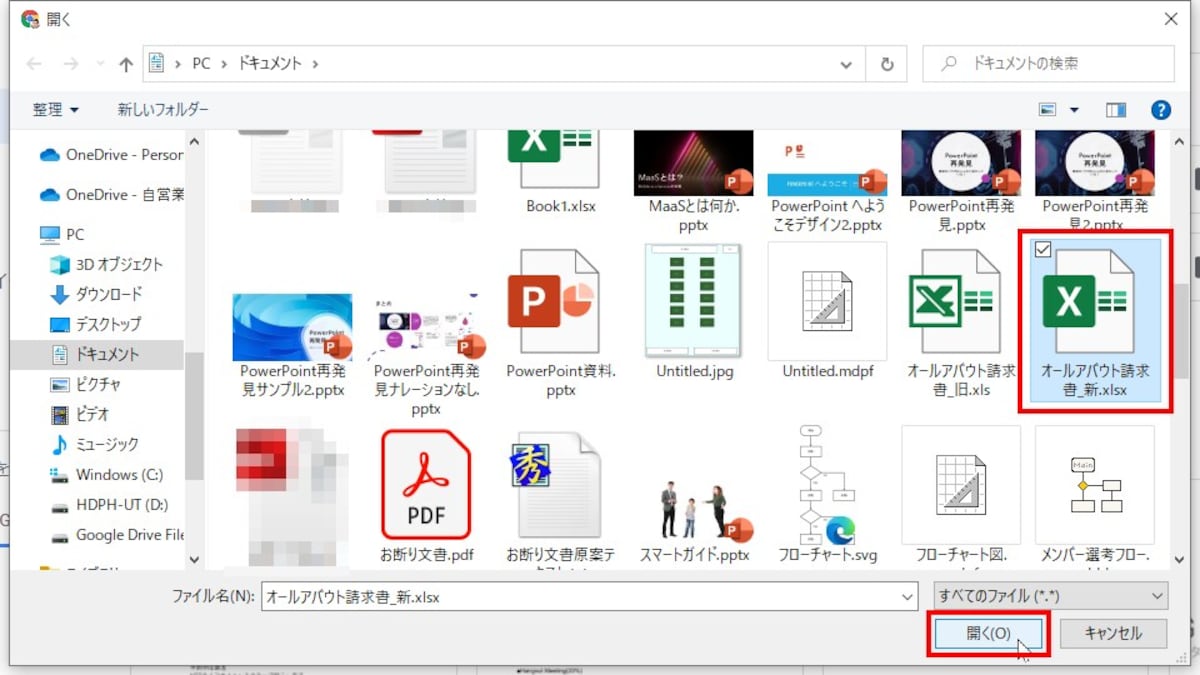Open the view options dropdown arrow

click(x=1075, y=110)
